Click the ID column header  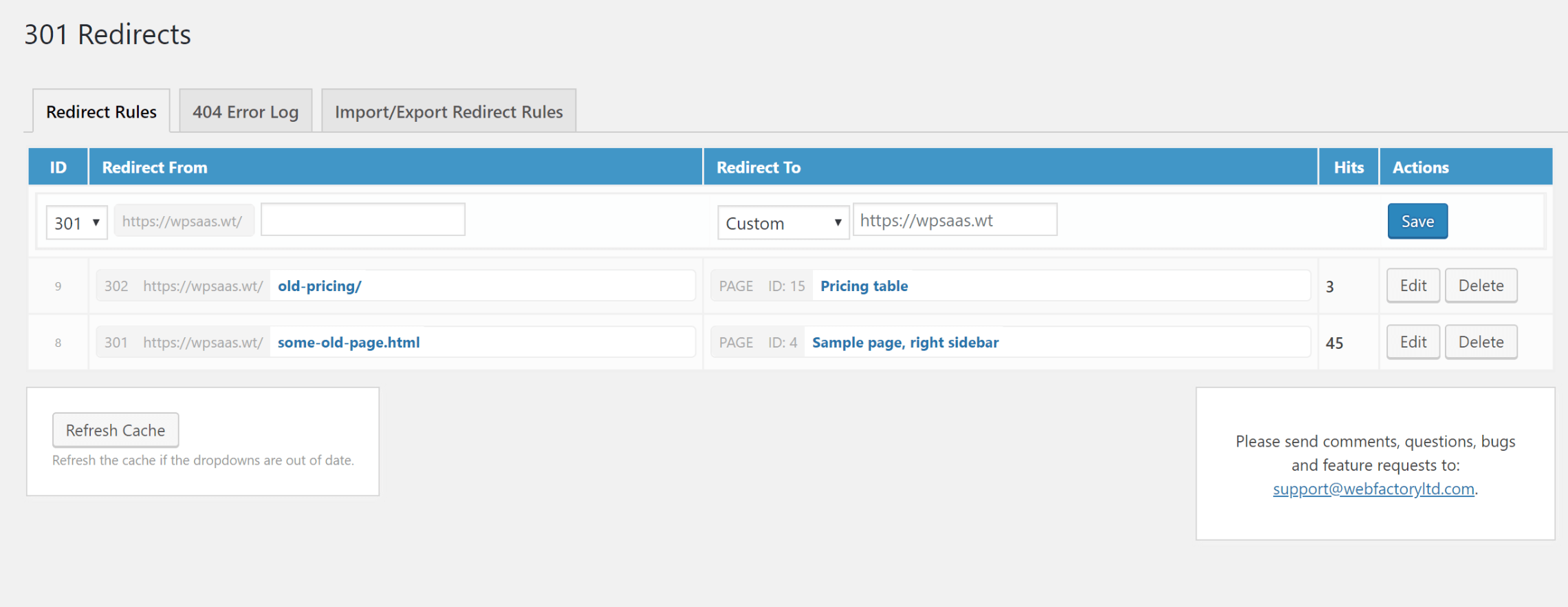58,167
